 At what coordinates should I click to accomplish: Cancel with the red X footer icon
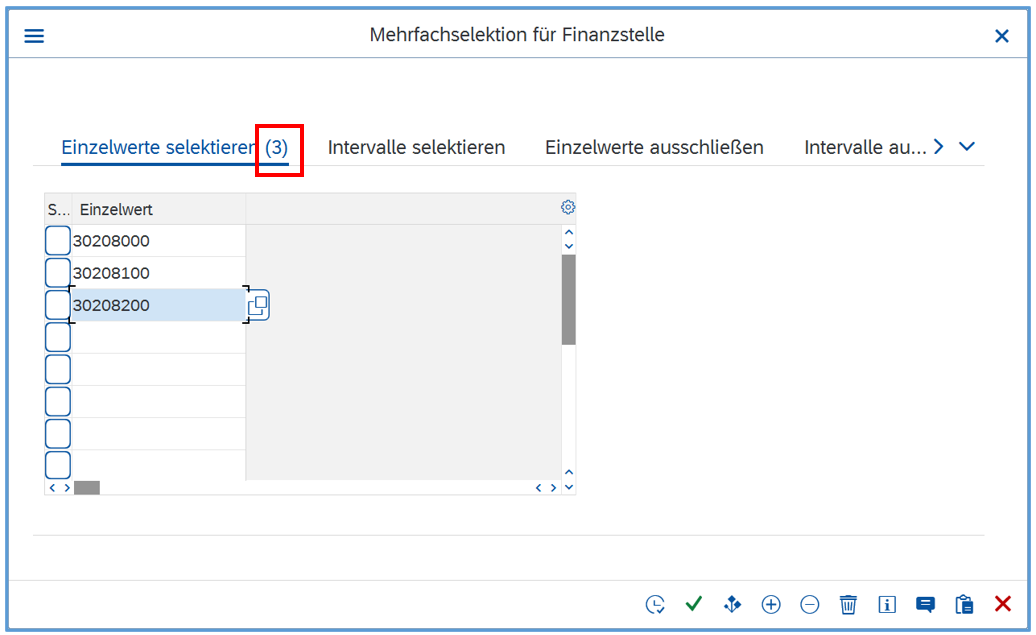pyautogui.click(x=1003, y=604)
